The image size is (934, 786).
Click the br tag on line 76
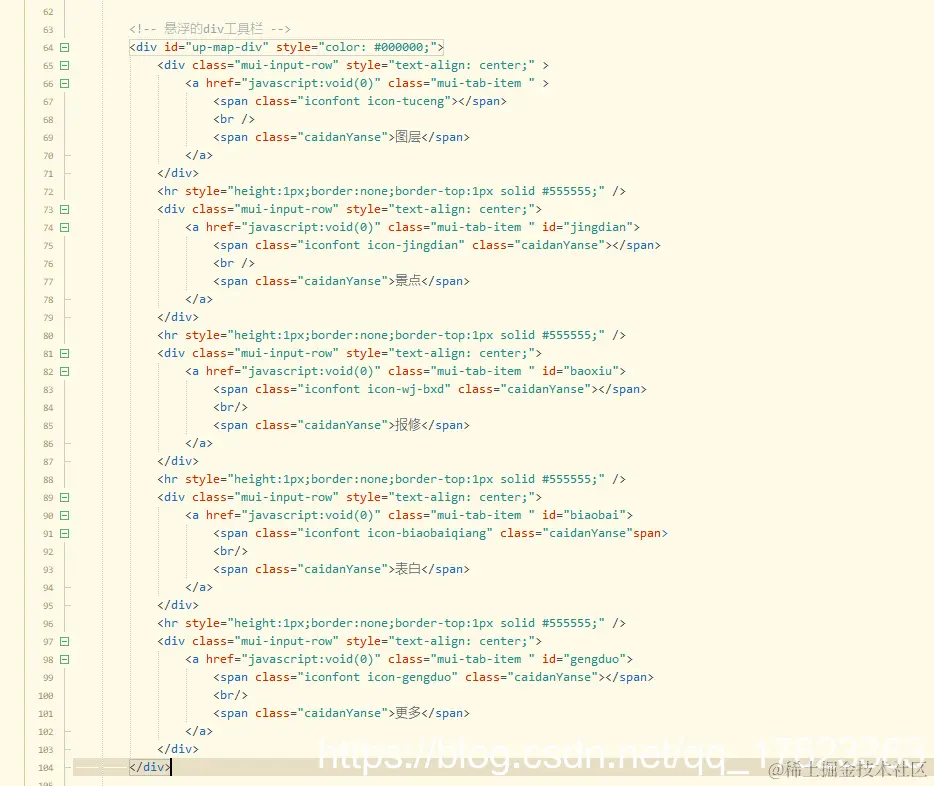click(234, 263)
